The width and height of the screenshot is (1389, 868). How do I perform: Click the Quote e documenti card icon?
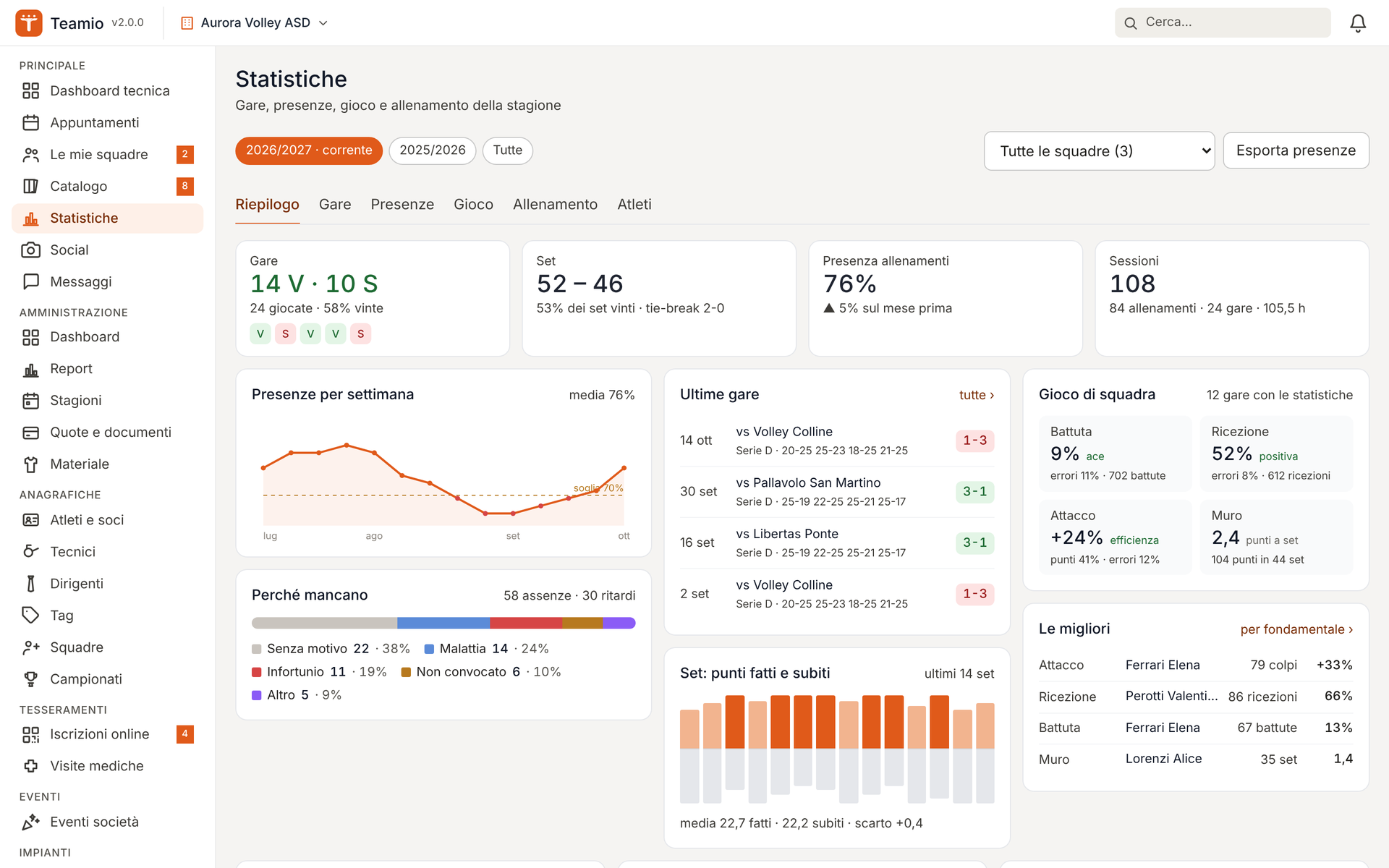pyautogui.click(x=30, y=432)
